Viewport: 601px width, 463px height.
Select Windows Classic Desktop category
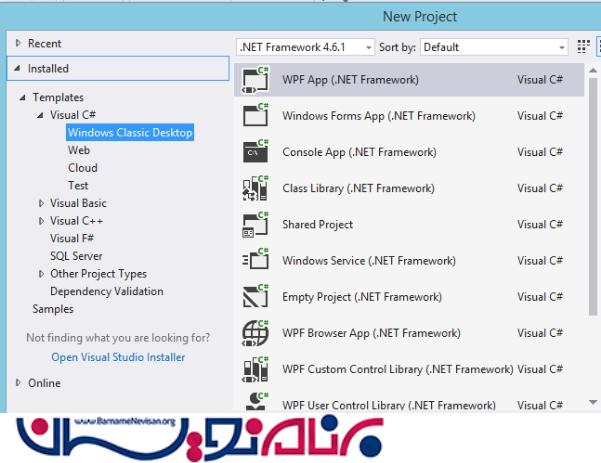coord(130,132)
